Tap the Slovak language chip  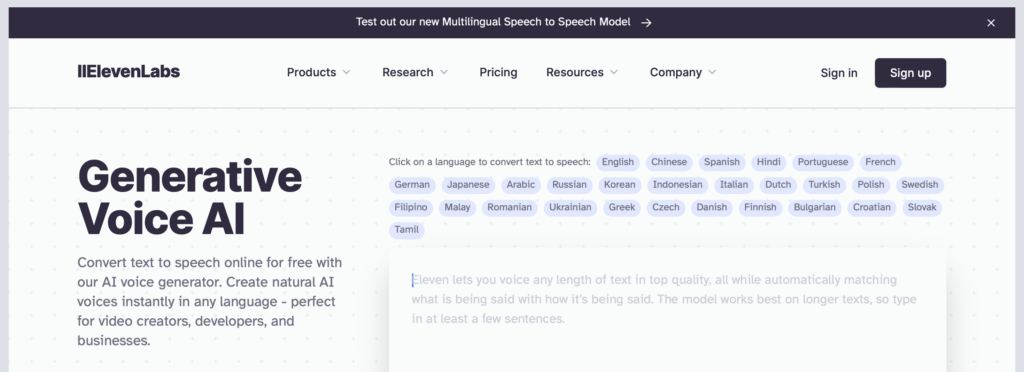coord(922,208)
